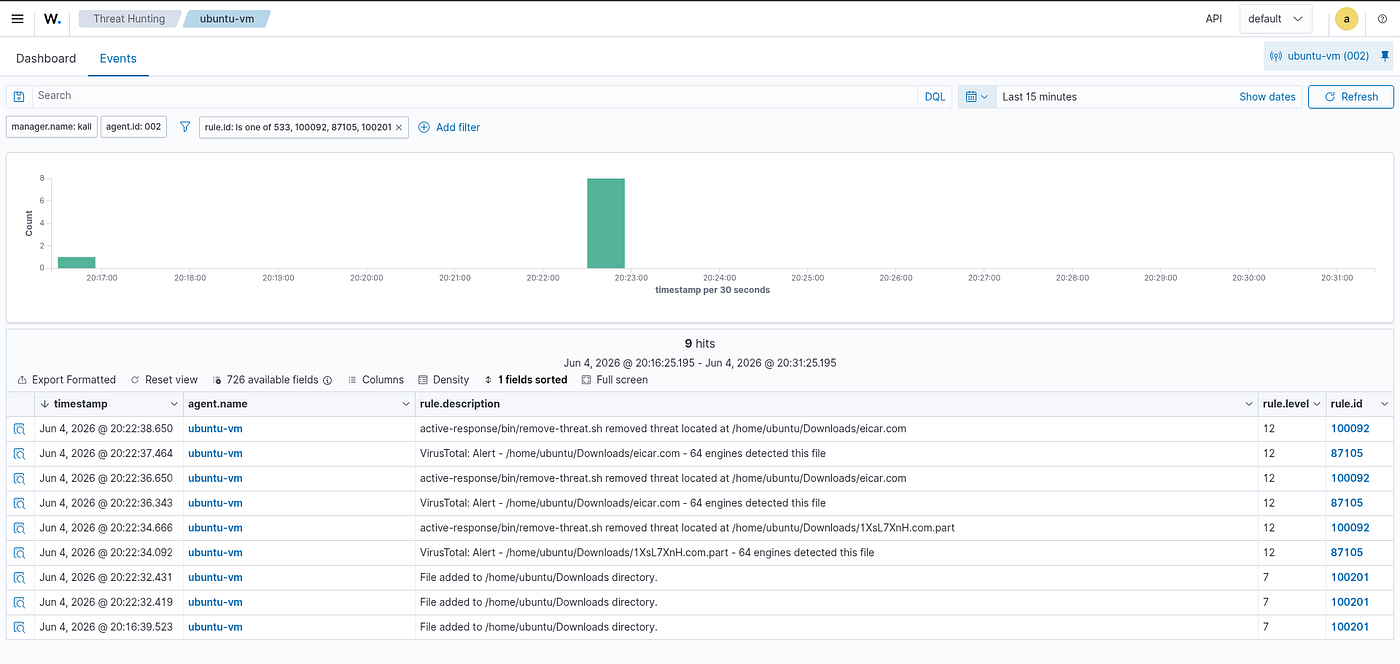Screen dimensions: 1400x664
Task: Click the tall histogram bar near 20:22:30
Action: point(606,223)
